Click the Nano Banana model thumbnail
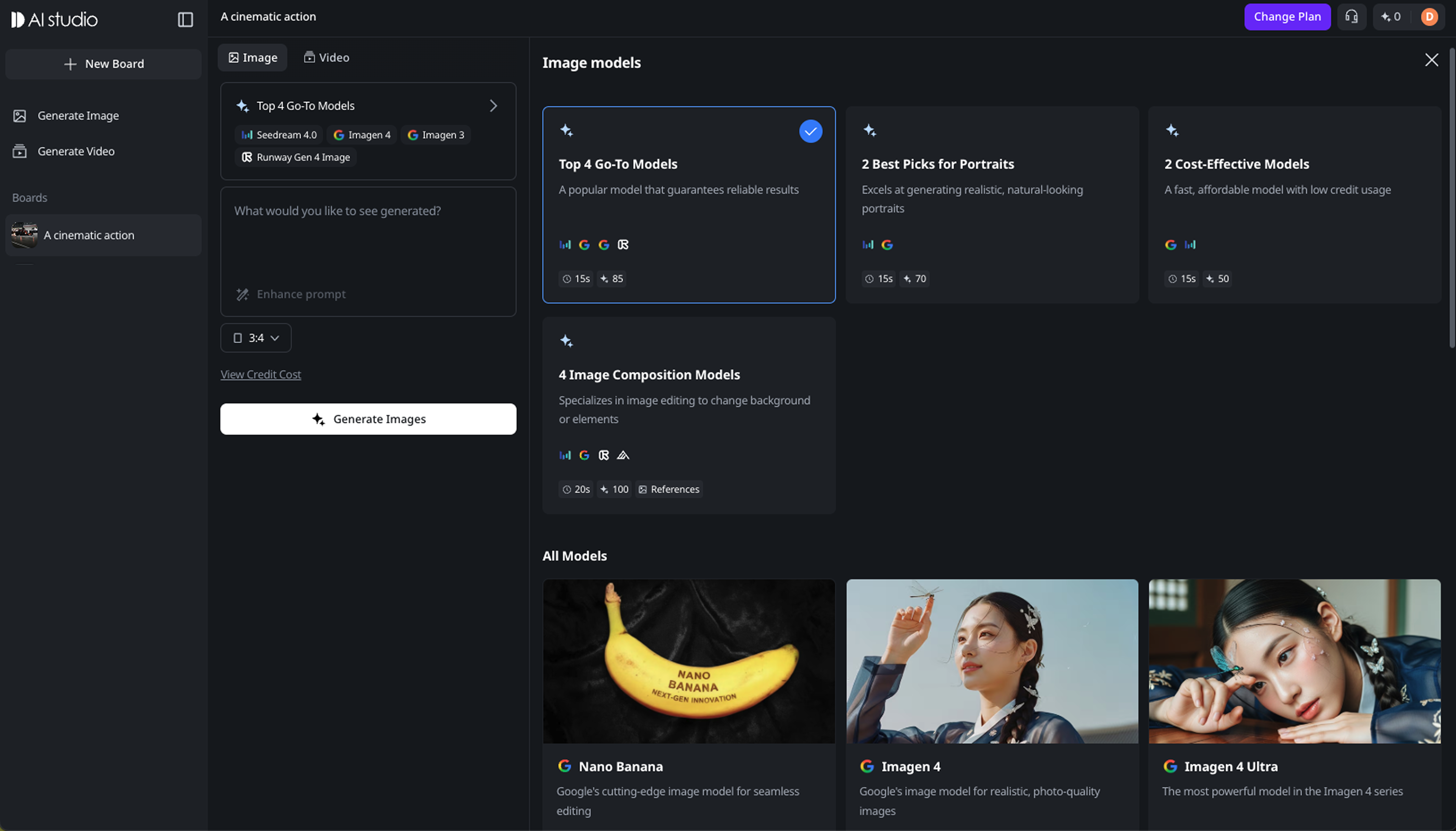1456x831 pixels. (x=688, y=661)
